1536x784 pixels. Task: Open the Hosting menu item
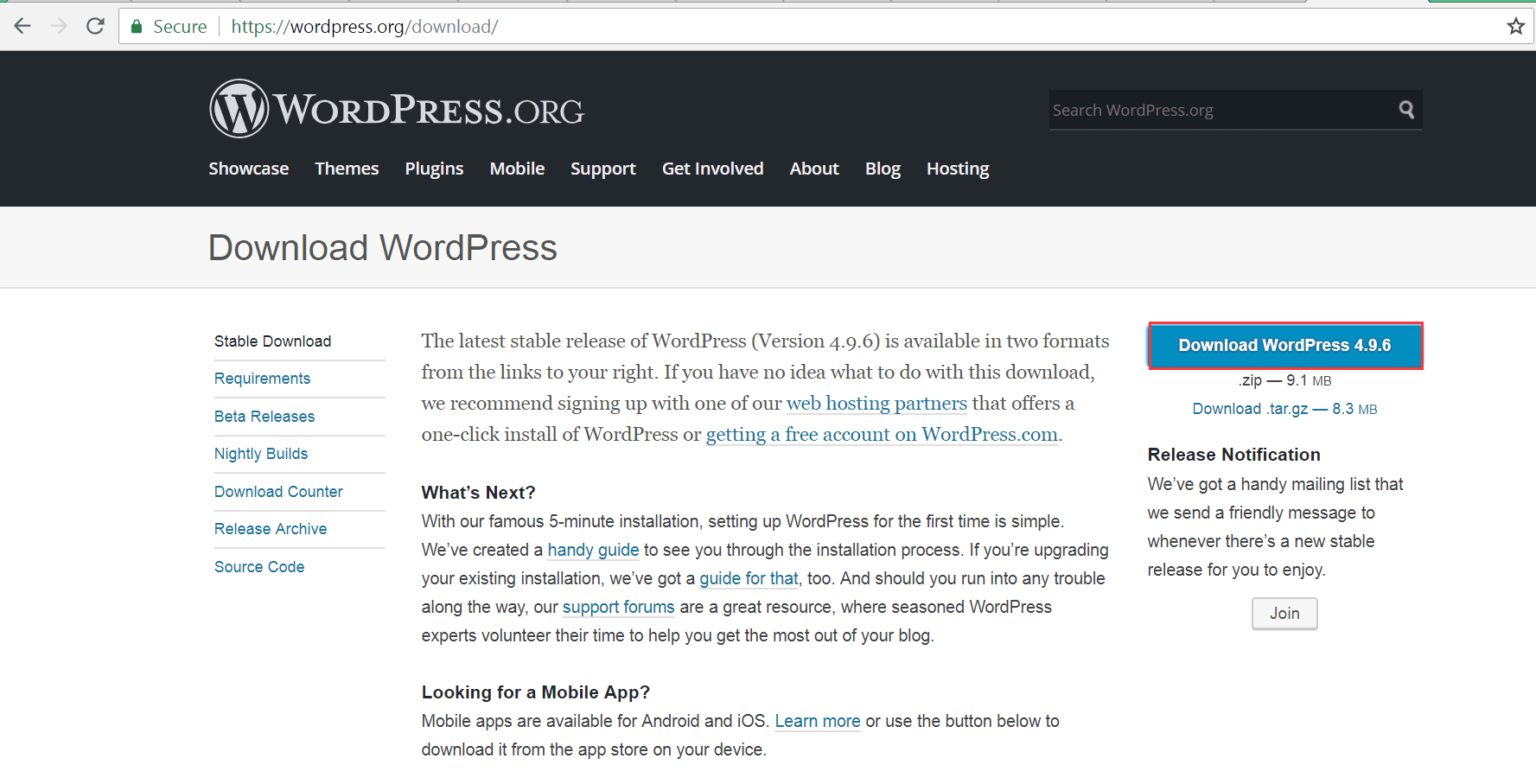coord(958,169)
